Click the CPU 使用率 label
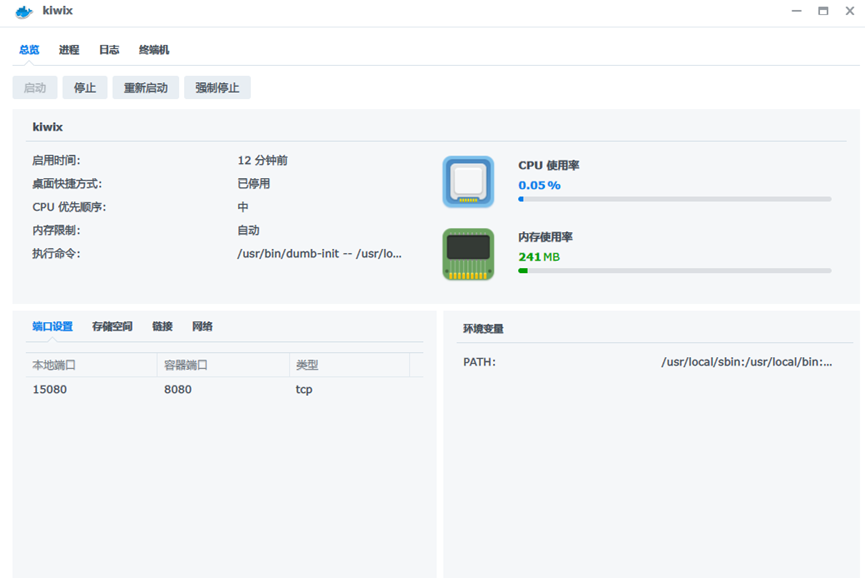Screen dimensions: 865x578 (549, 165)
